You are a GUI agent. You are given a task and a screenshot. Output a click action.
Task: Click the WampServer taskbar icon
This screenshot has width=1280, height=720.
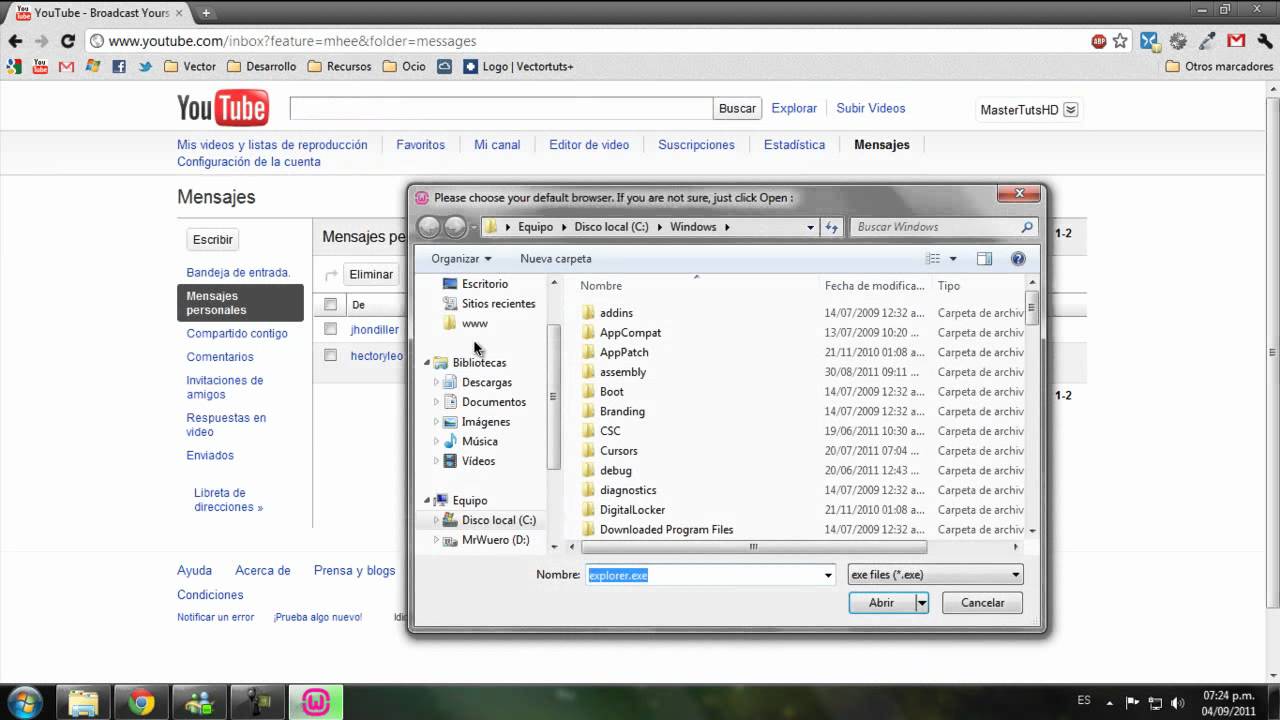(315, 702)
